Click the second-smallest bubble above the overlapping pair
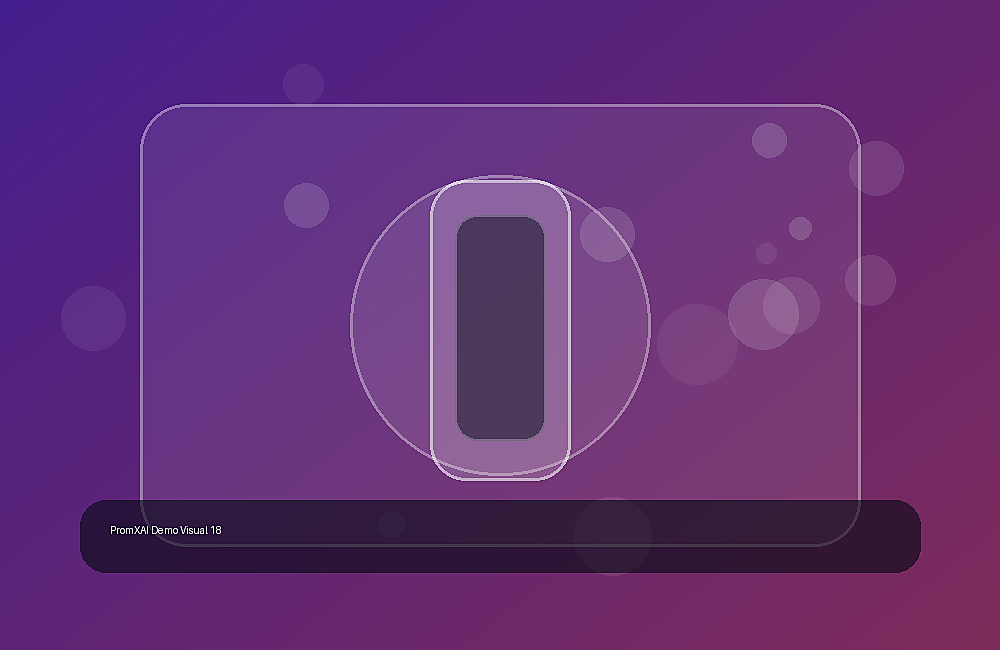The image size is (1000, 650). coord(800,228)
